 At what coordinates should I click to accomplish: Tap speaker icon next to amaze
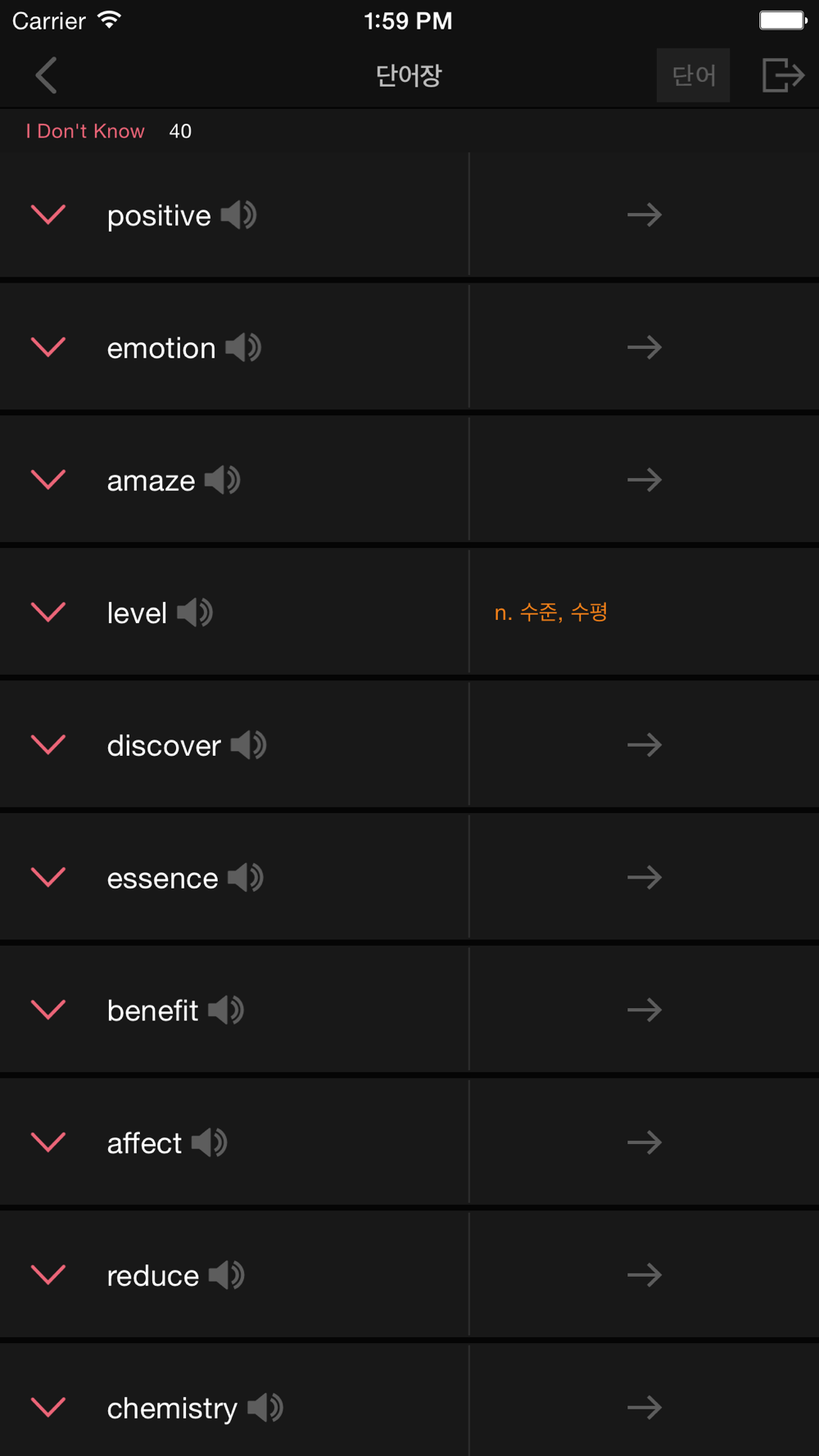tap(222, 480)
